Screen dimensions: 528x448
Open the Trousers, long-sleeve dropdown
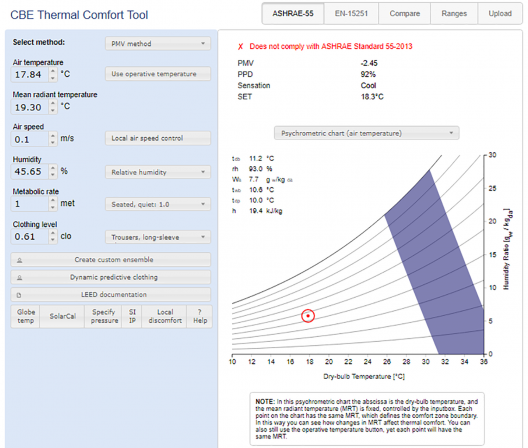158,237
